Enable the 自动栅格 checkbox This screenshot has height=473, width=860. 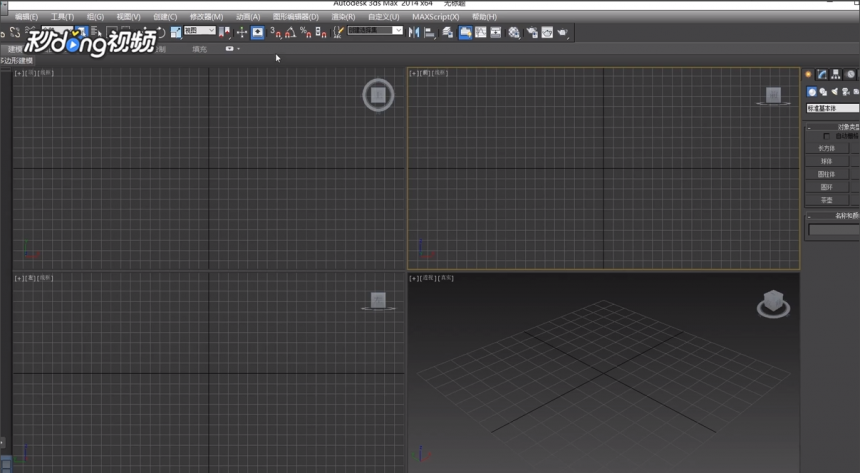[827, 136]
